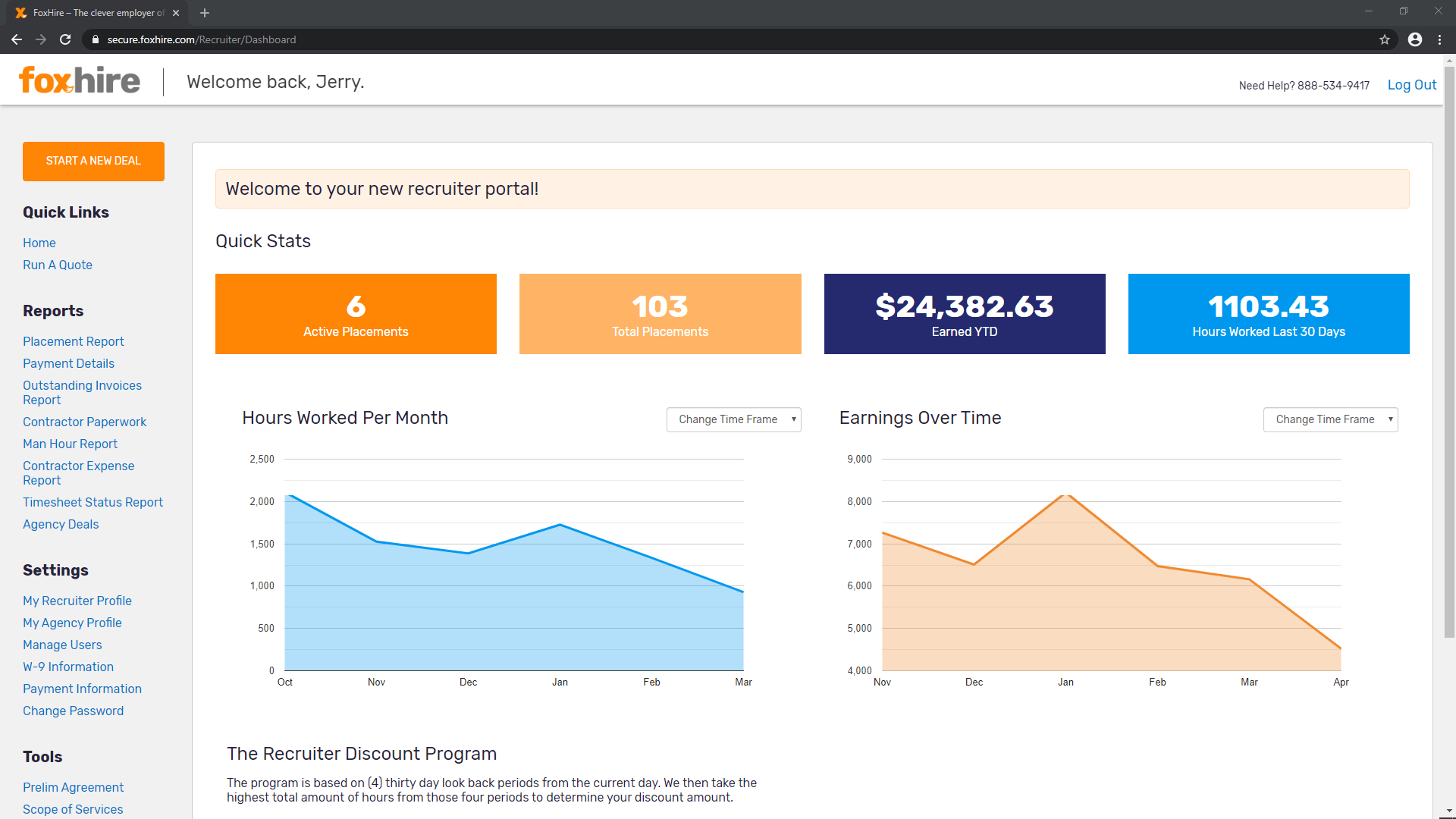Open the Chrome three-dot menu

coord(1439,39)
